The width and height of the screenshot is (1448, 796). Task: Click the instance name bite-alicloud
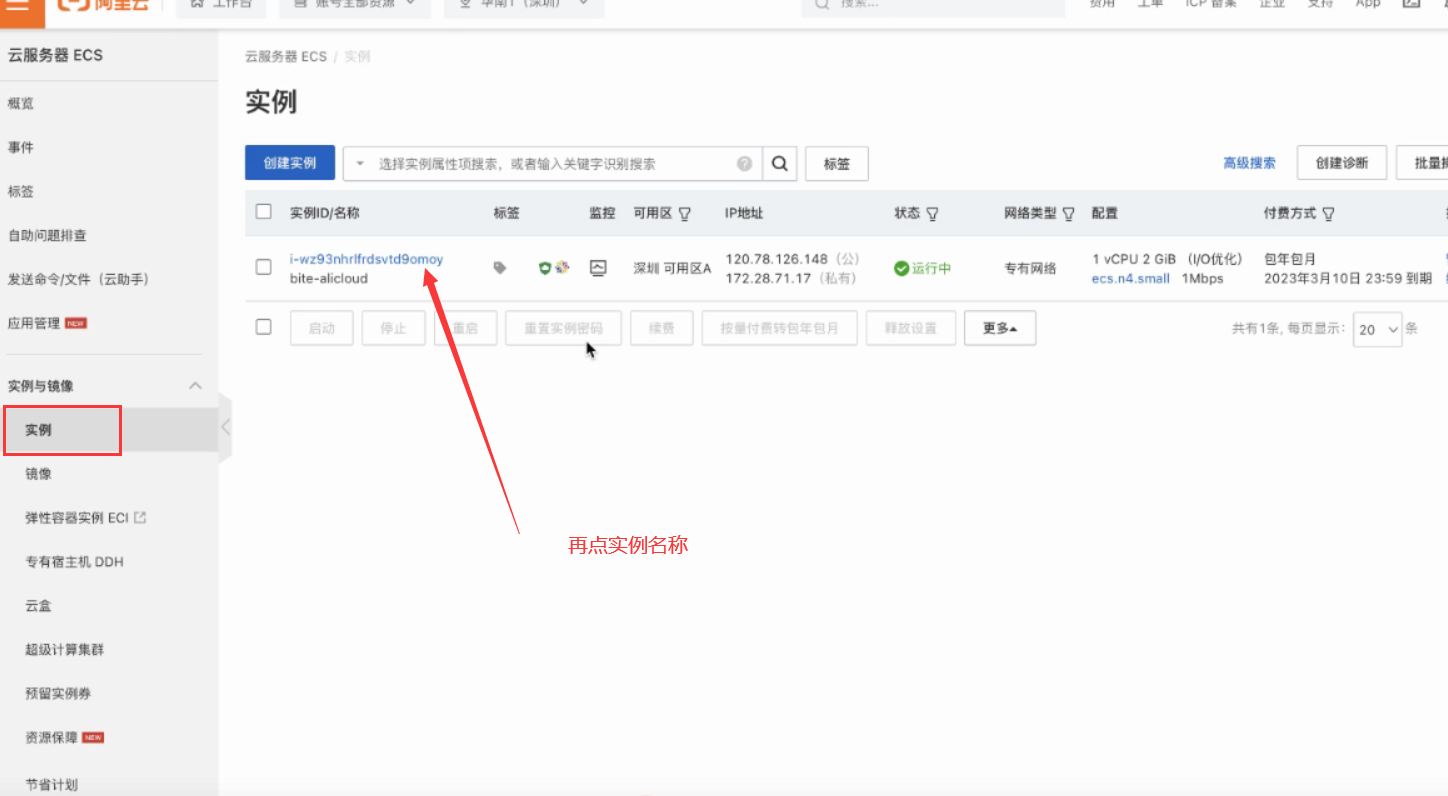click(x=329, y=279)
